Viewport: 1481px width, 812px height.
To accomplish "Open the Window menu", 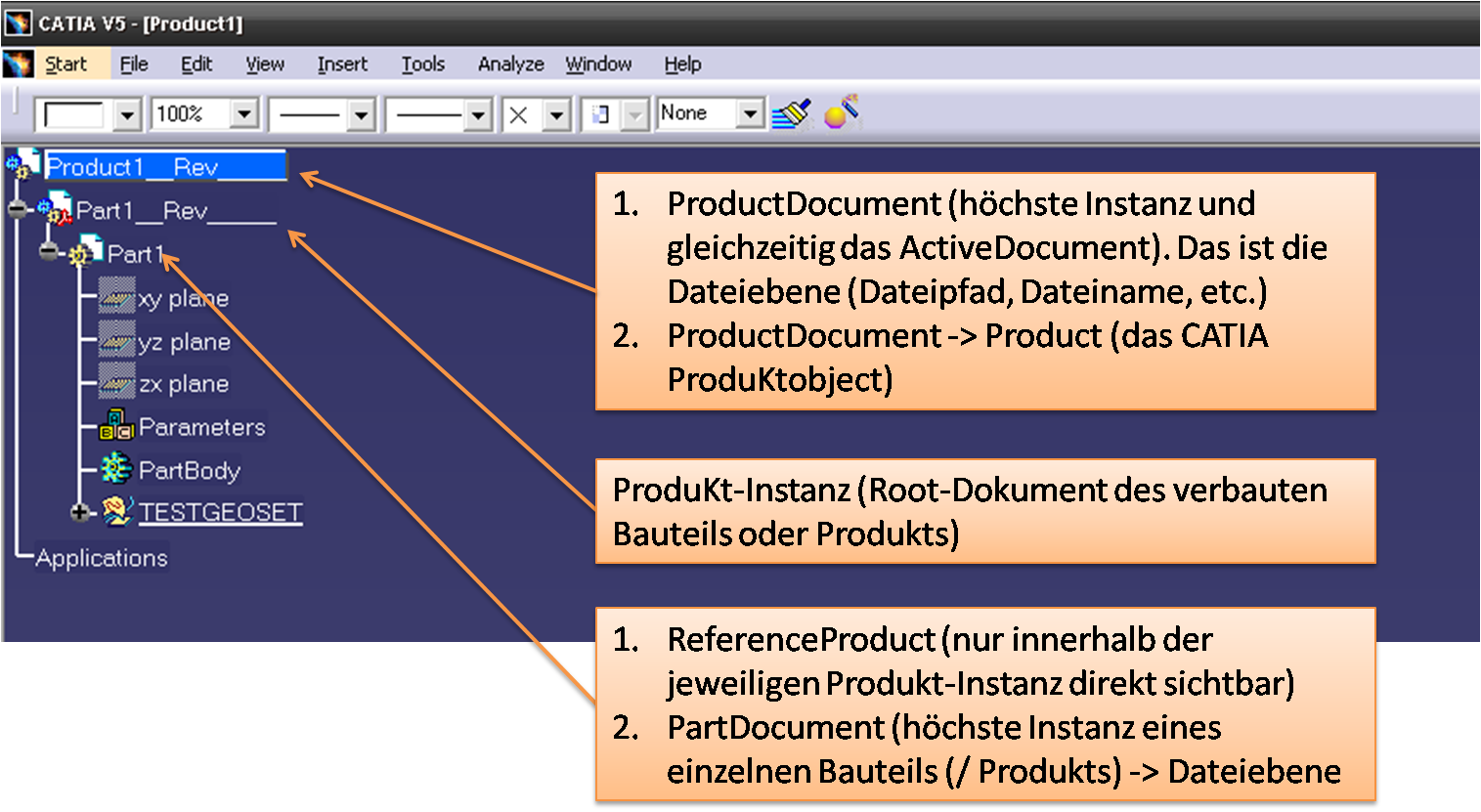I will [598, 64].
